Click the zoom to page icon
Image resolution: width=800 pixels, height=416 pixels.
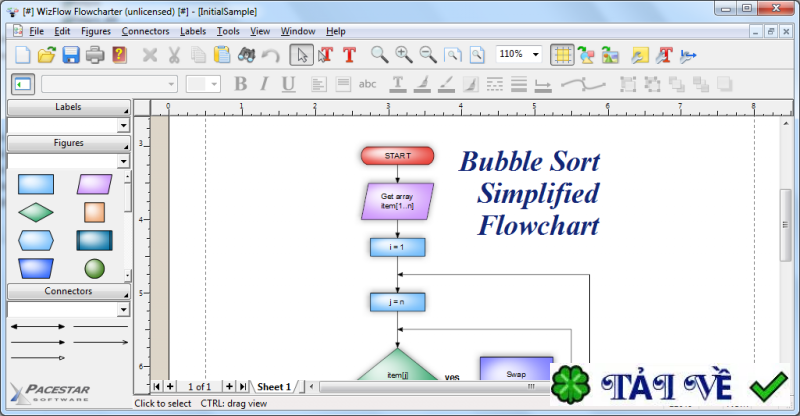477,55
